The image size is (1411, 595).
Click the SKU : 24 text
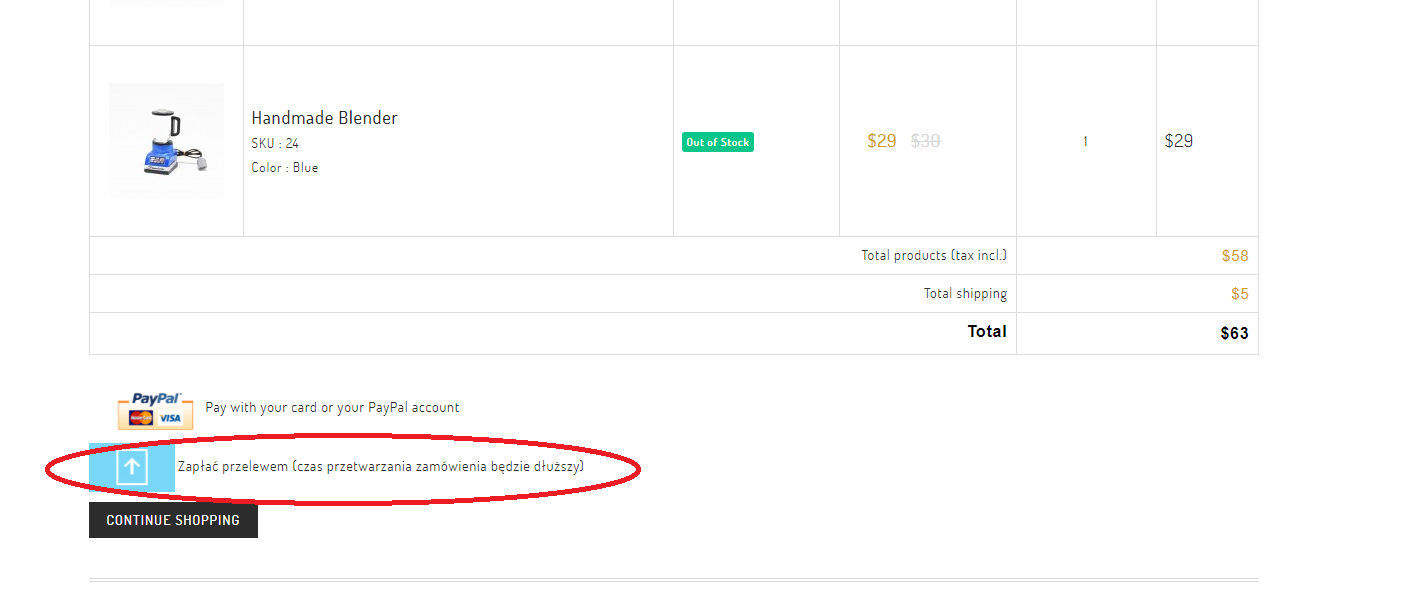[275, 143]
